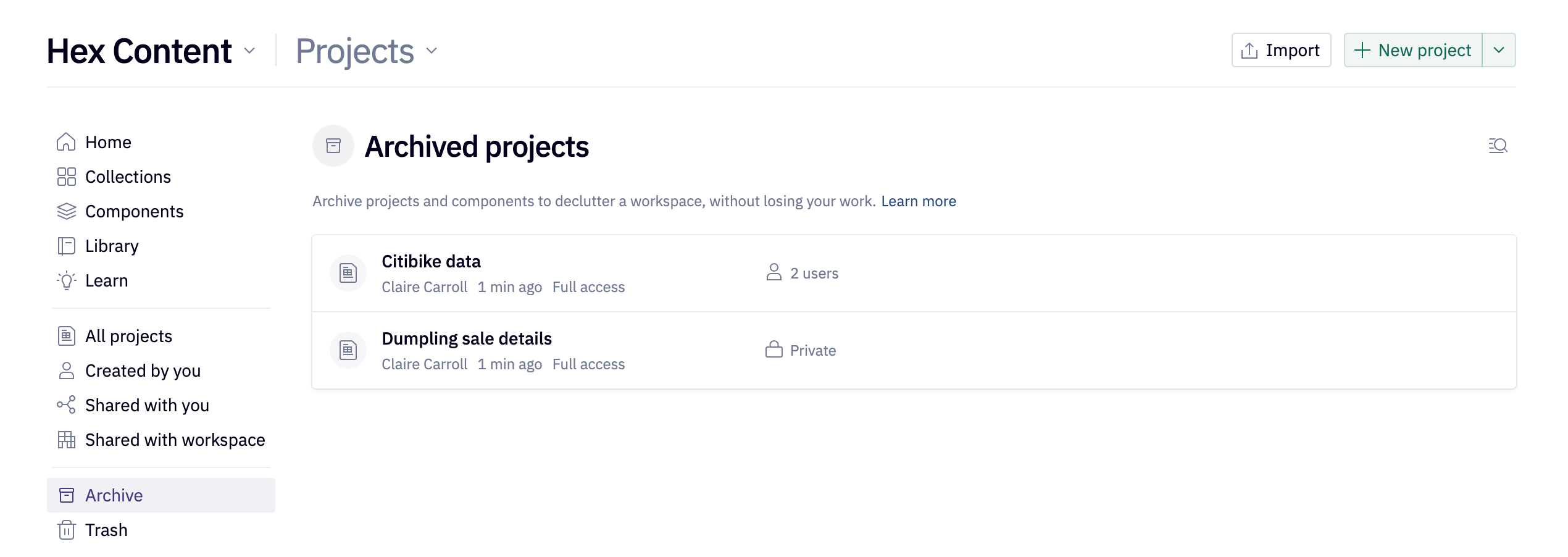The image size is (1568, 557).
Task: Click Created by you navigation item
Action: click(x=143, y=371)
